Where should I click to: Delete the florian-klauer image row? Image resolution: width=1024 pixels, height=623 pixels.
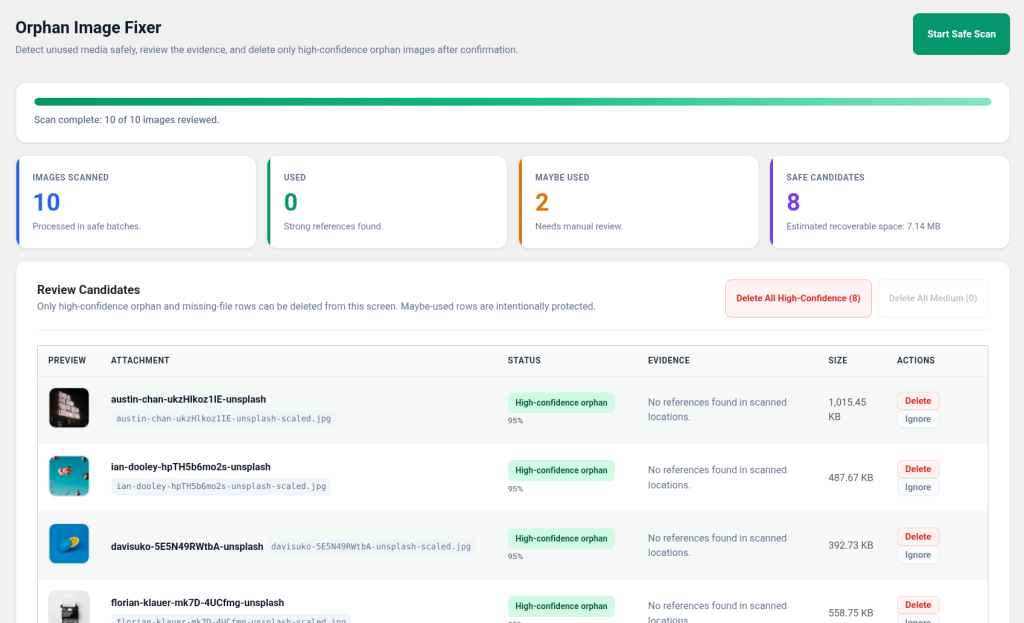918,605
